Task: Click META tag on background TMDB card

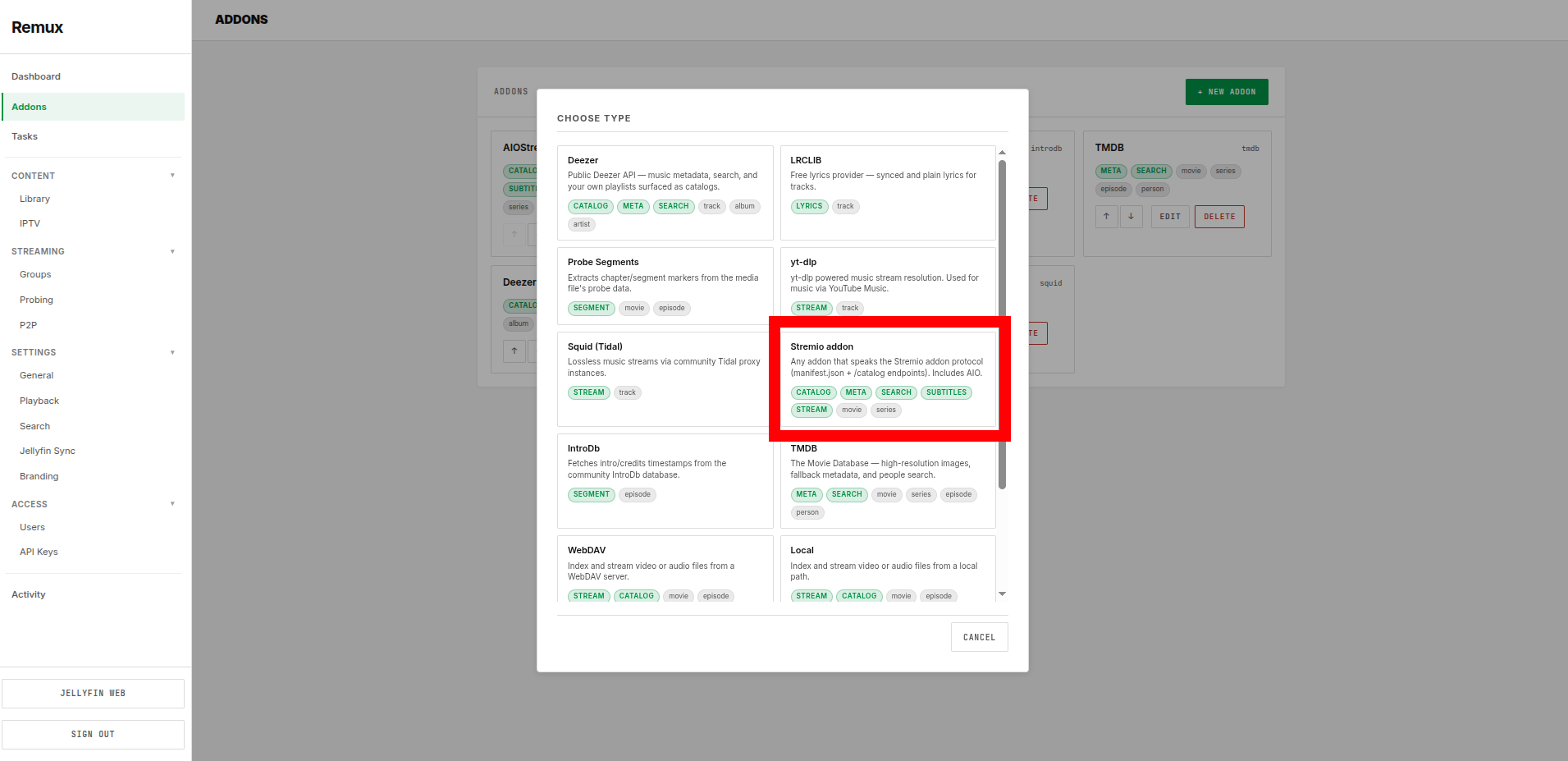Action: click(x=1111, y=171)
